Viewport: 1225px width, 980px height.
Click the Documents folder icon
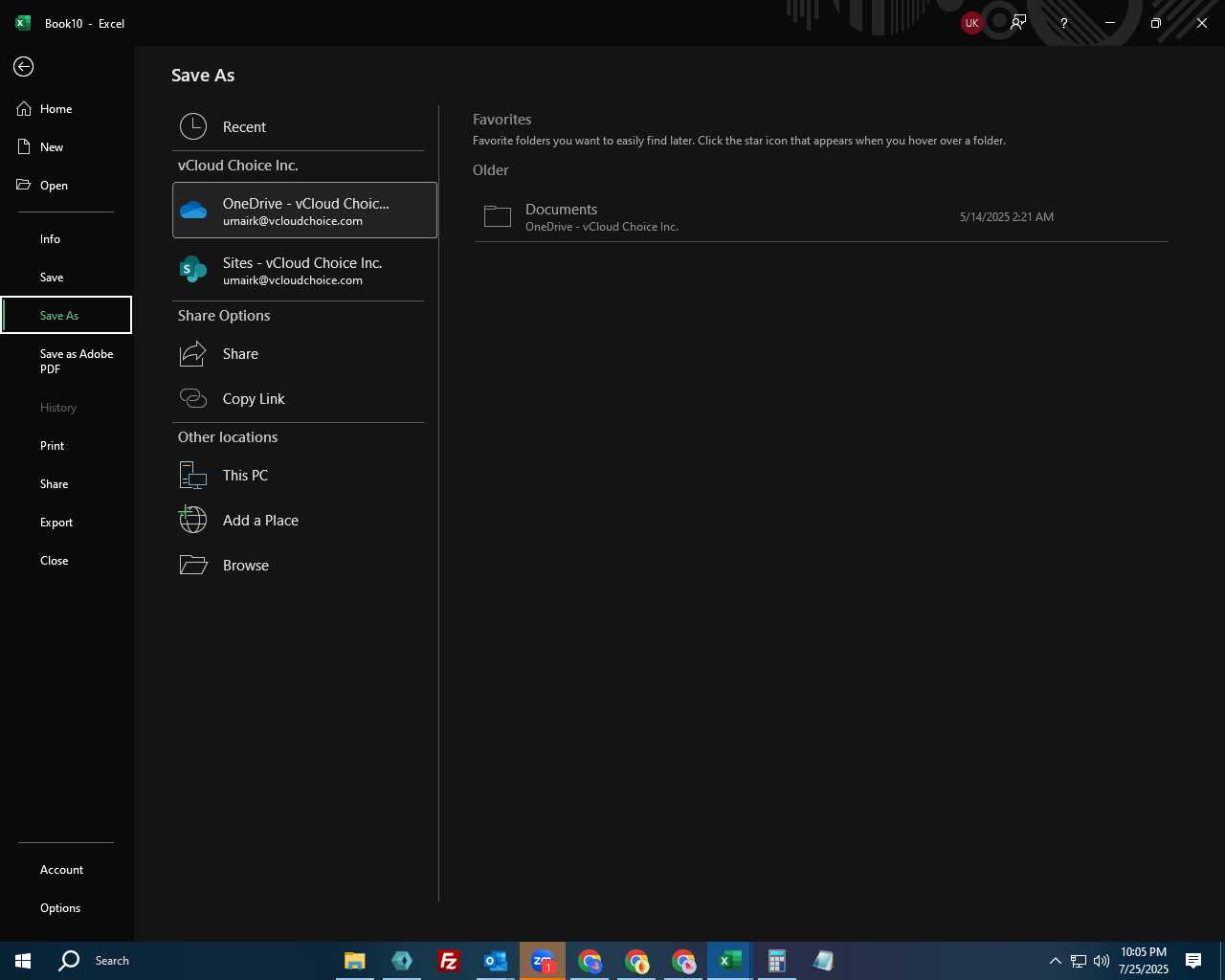(498, 217)
